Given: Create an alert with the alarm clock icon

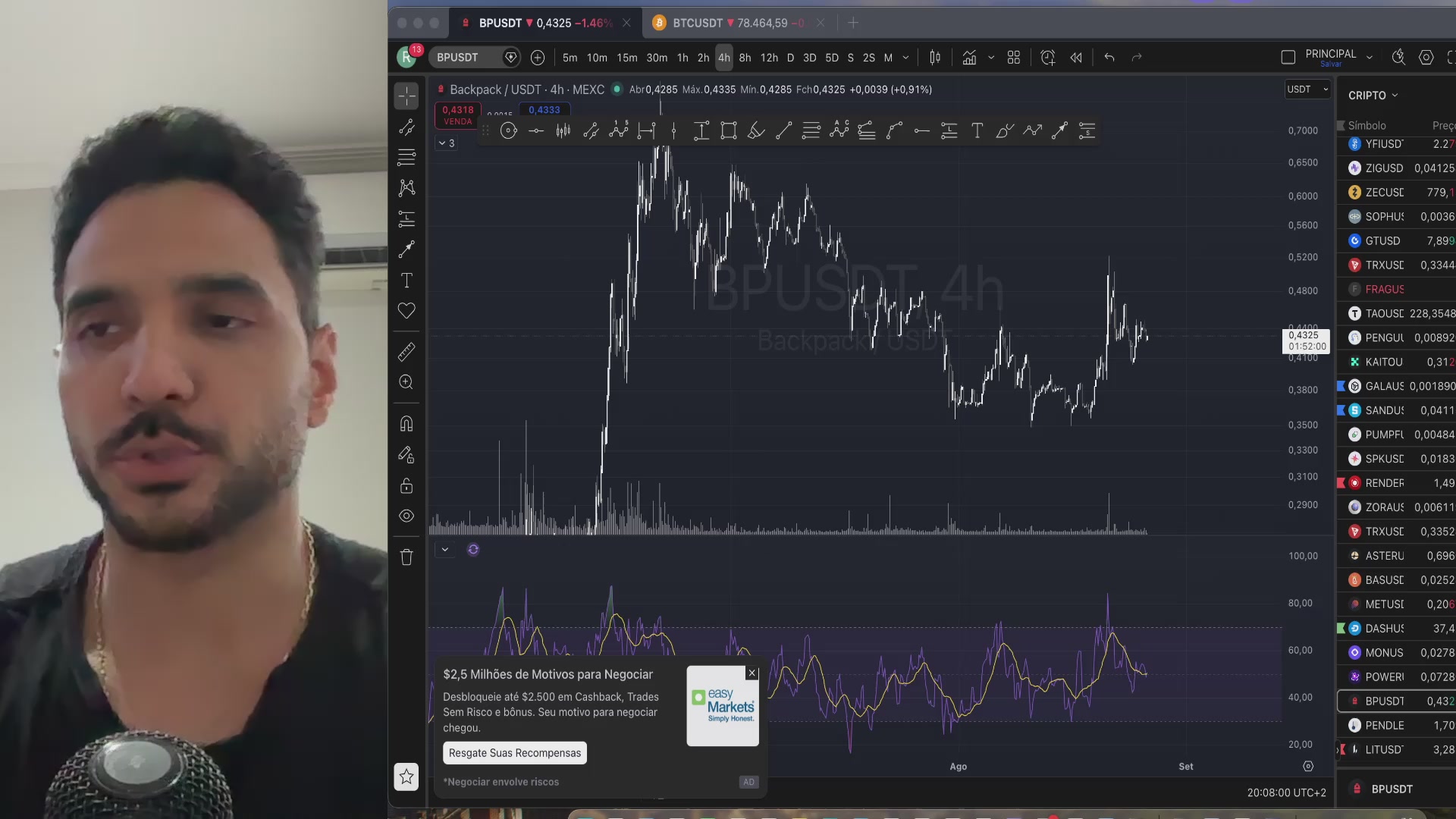Looking at the screenshot, I should click(x=1048, y=58).
